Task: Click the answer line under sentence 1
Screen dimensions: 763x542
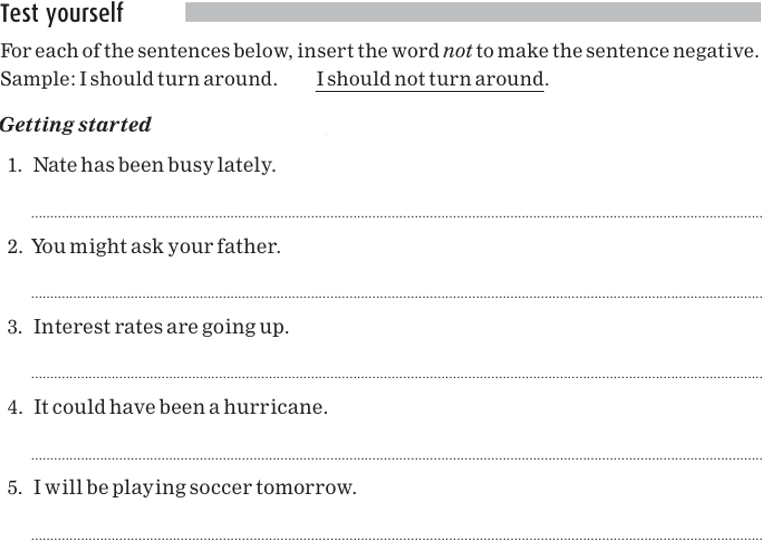Action: coord(396,215)
